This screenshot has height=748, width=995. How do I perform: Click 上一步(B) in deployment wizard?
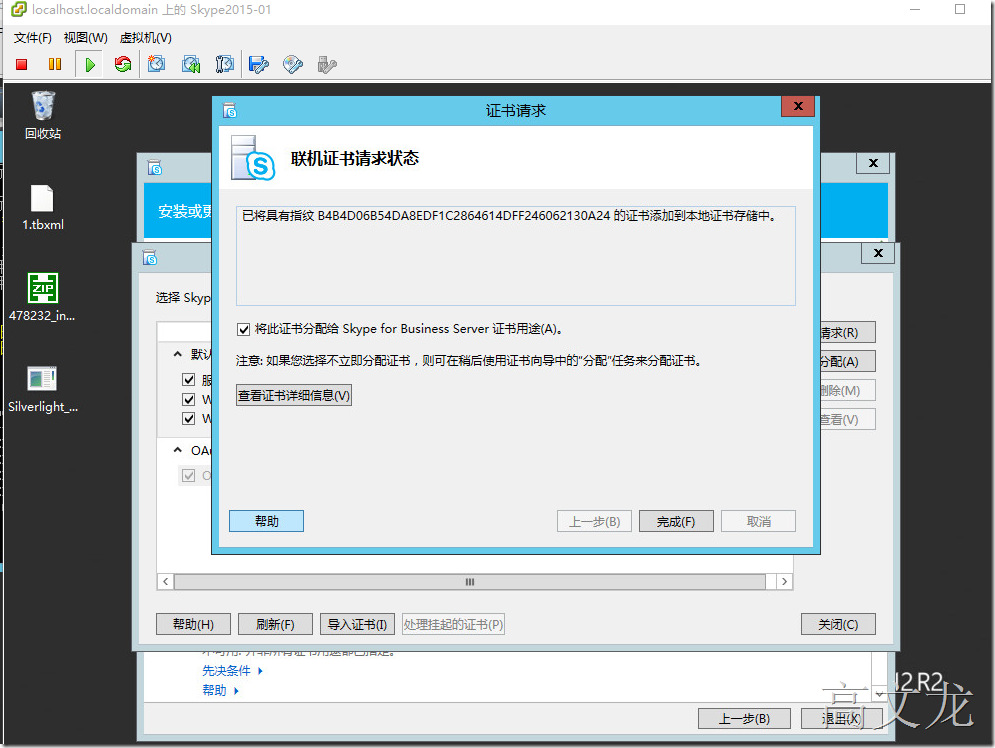(x=744, y=719)
